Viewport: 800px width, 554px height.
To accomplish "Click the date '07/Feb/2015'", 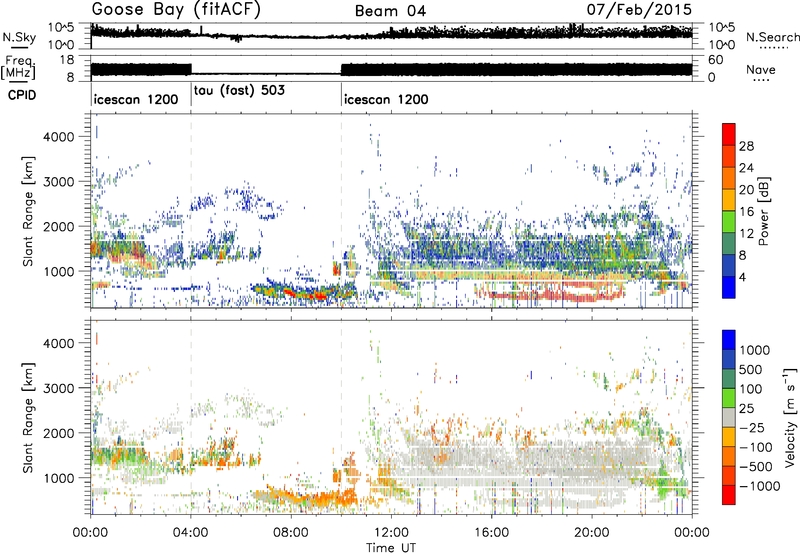I will (x=639, y=9).
